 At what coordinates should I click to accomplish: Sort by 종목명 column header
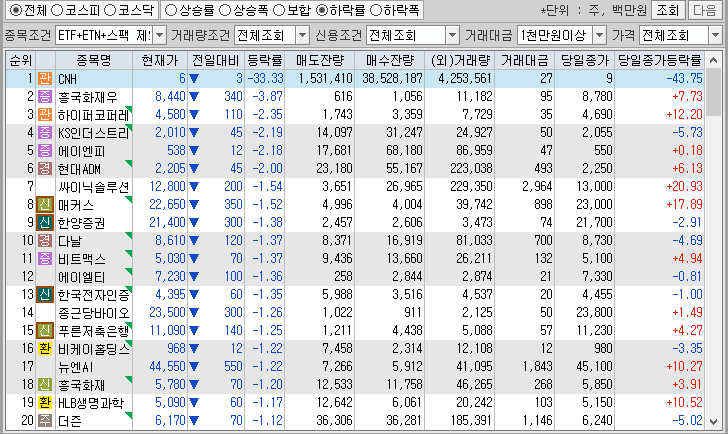click(x=94, y=60)
